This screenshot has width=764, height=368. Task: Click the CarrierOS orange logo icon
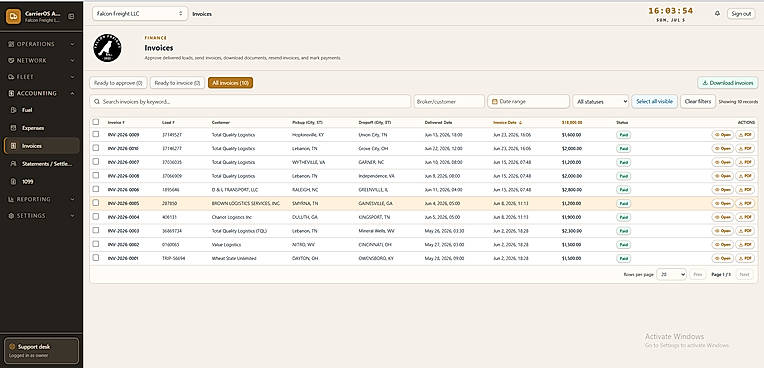[13, 16]
